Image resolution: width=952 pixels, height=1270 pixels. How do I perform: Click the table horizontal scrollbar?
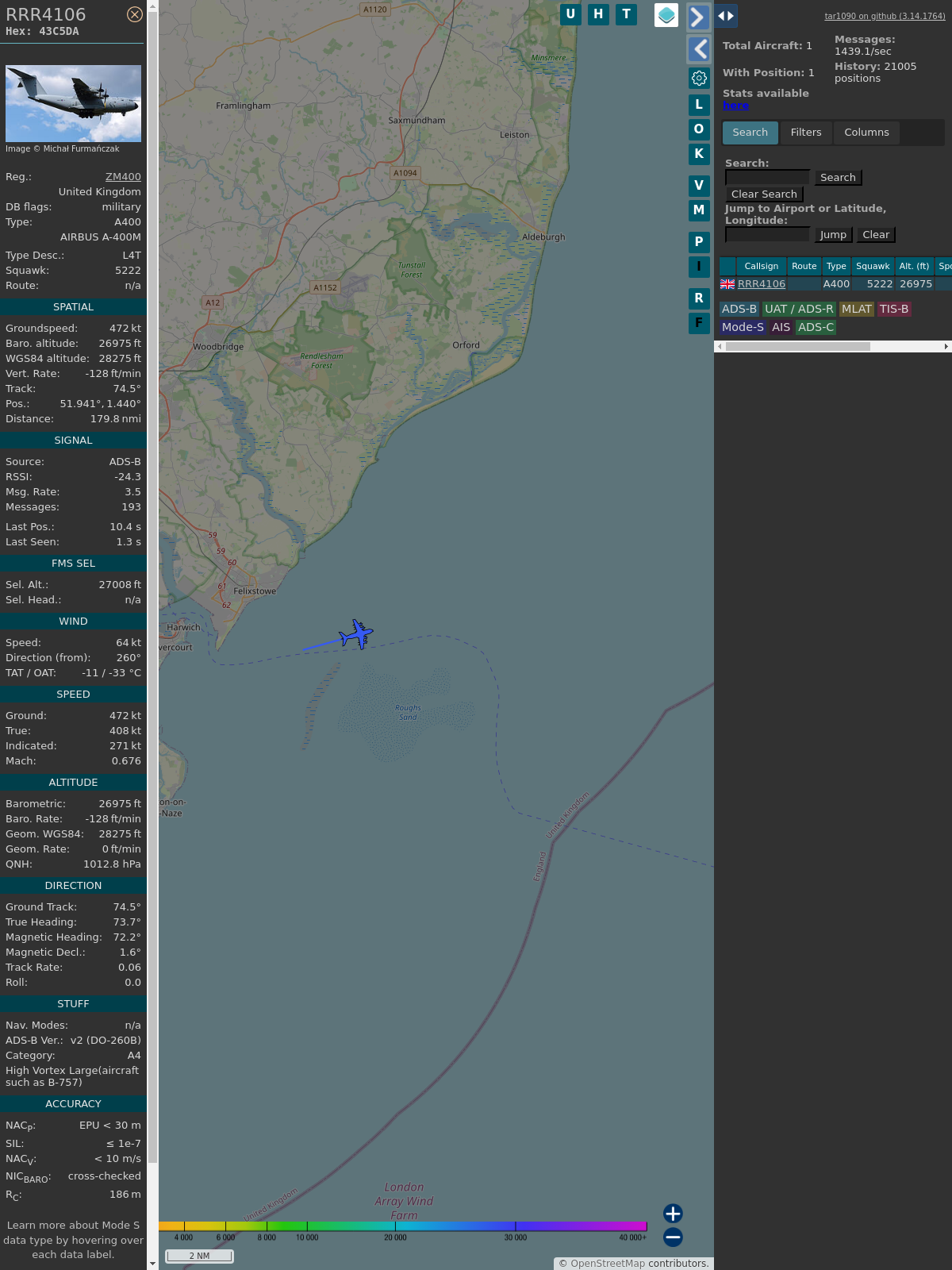797,347
